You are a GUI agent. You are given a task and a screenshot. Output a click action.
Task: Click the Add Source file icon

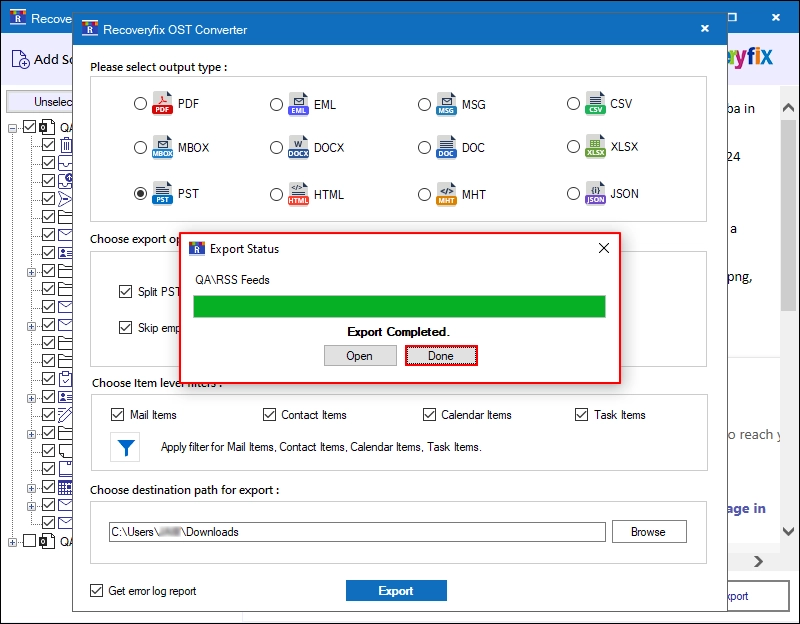(x=20, y=59)
